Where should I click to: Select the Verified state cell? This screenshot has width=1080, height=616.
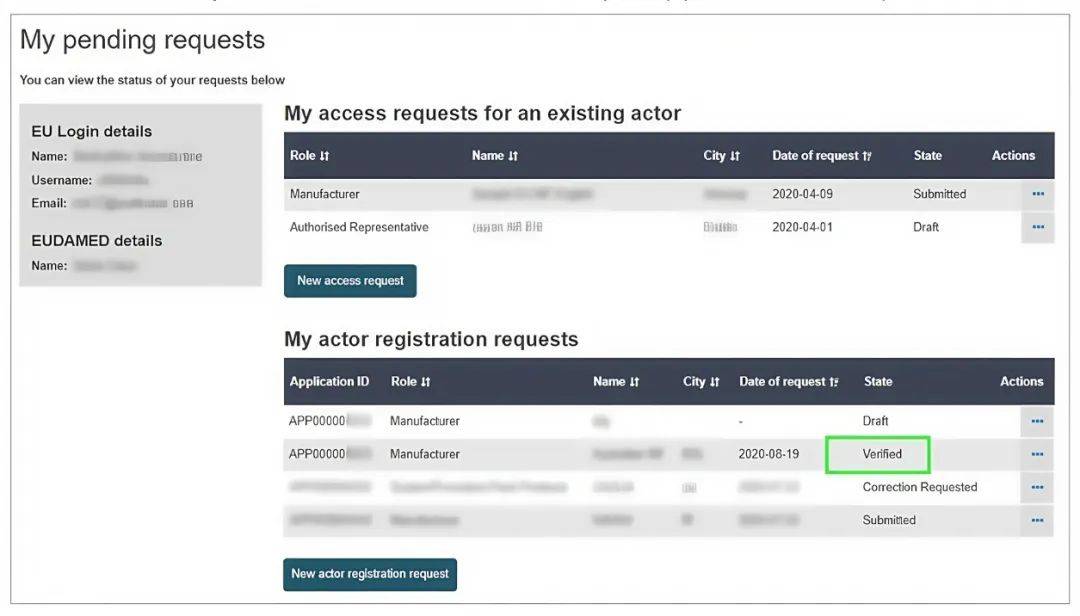879,454
